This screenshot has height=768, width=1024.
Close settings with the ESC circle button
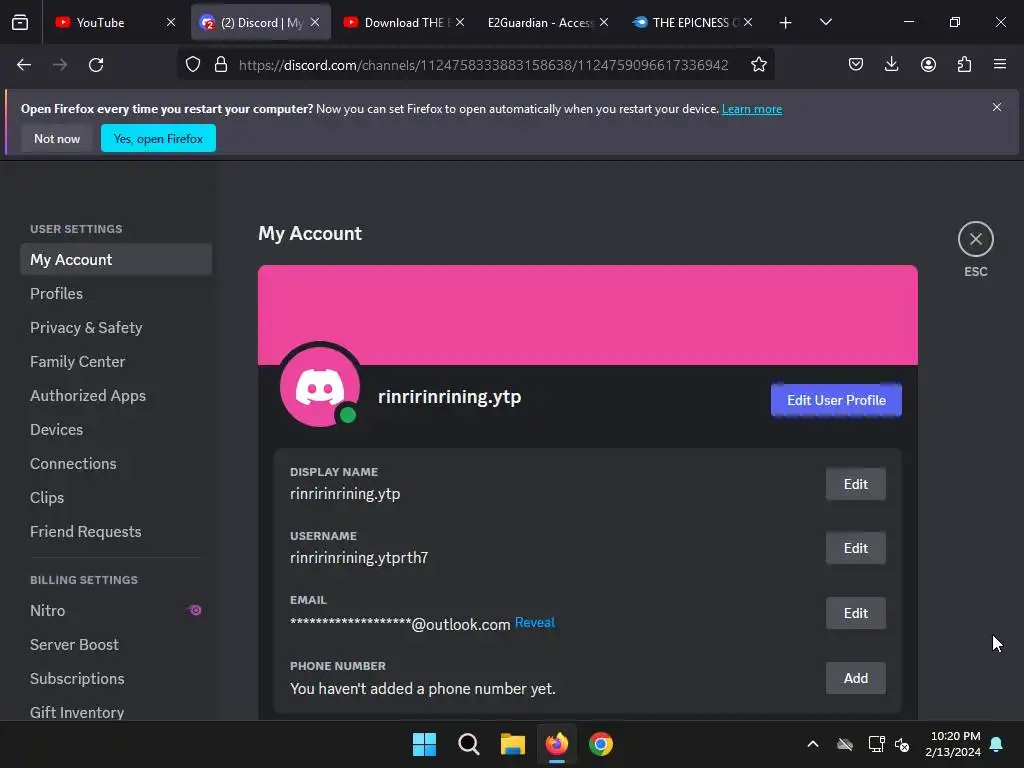coord(976,239)
